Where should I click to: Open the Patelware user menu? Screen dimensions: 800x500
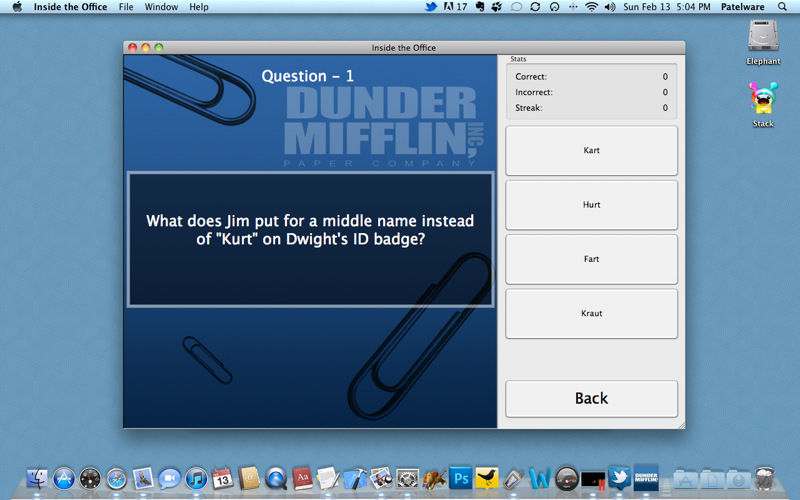pos(742,7)
